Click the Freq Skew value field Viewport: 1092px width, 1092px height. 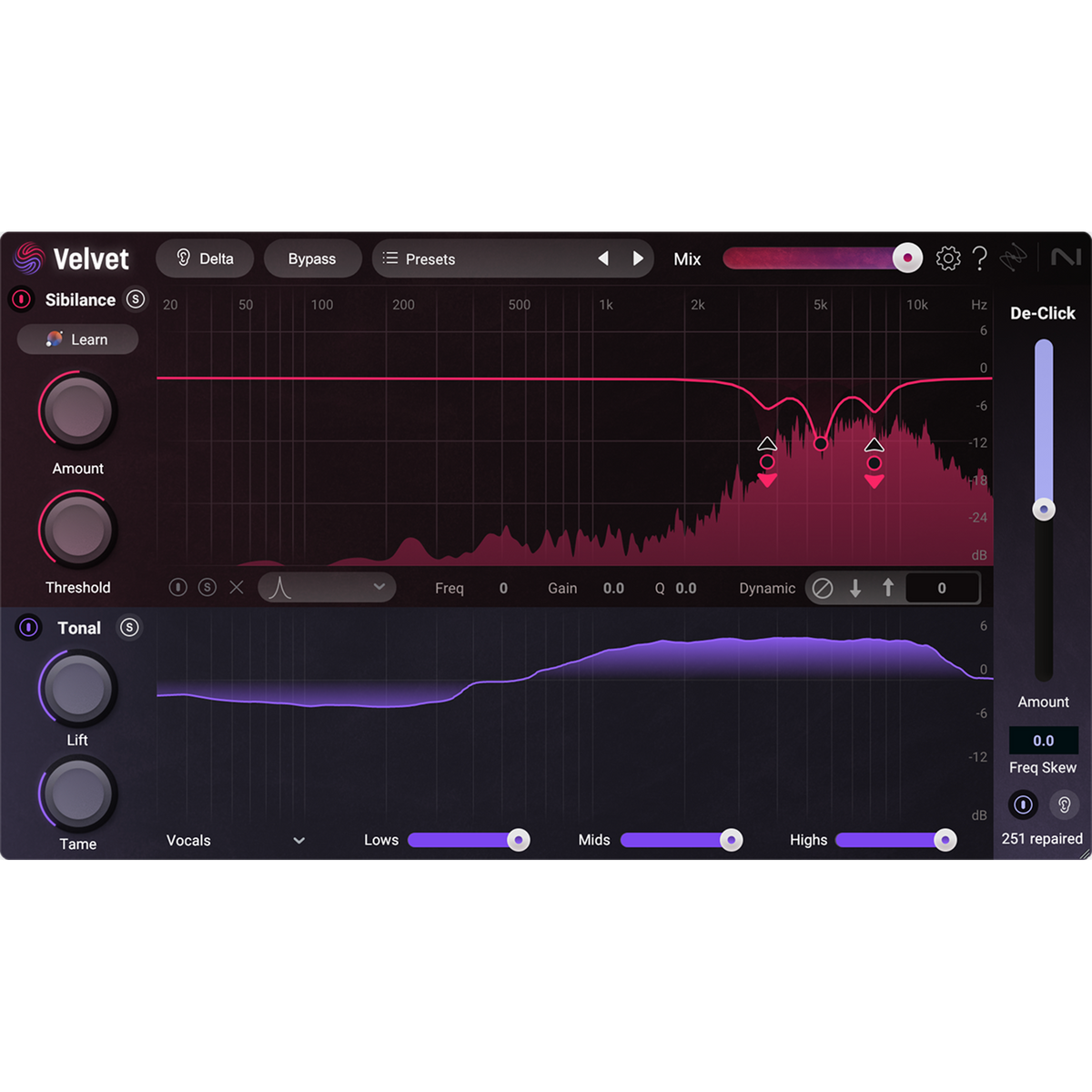1044,741
